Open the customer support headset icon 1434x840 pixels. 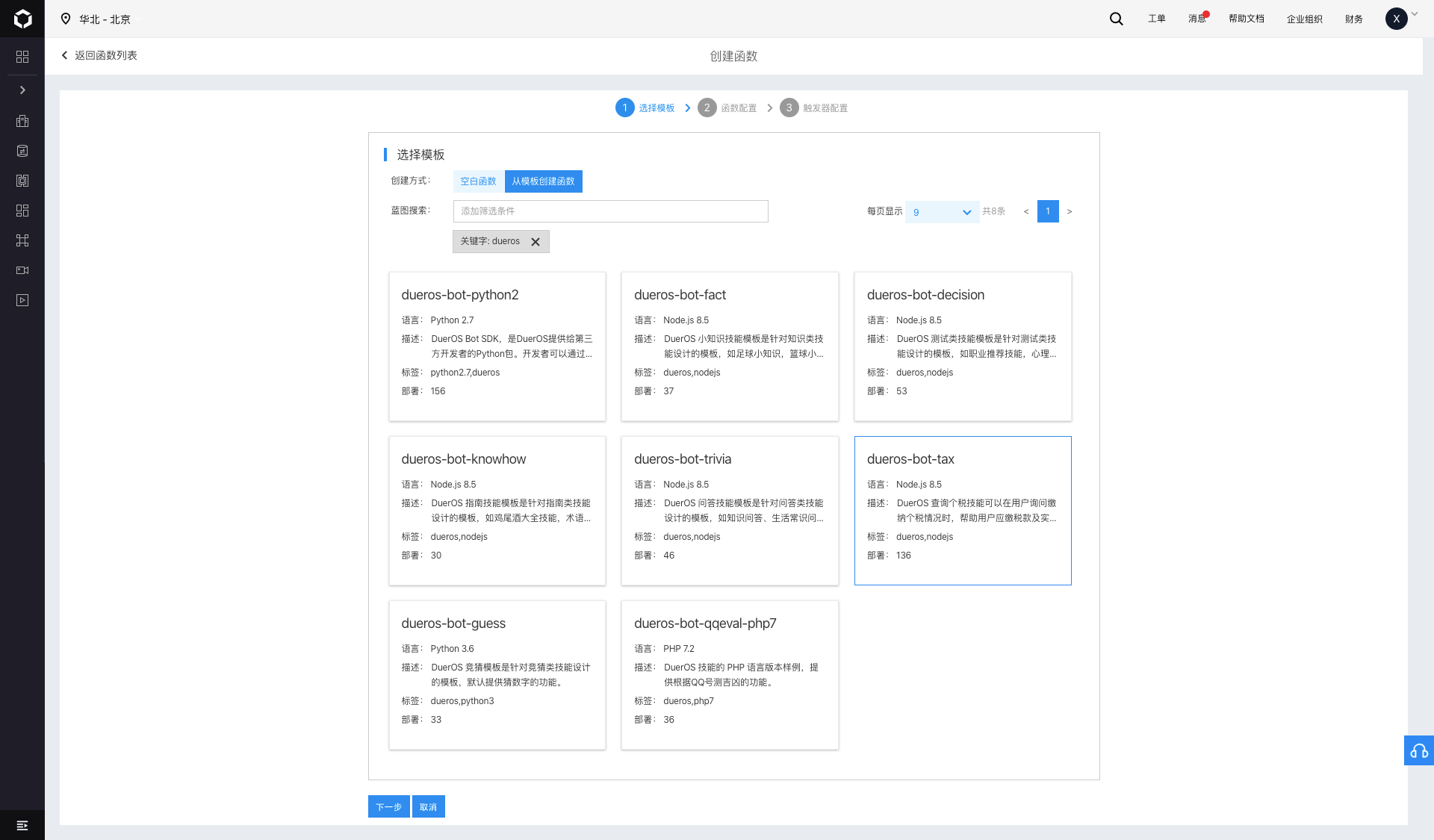click(1419, 750)
